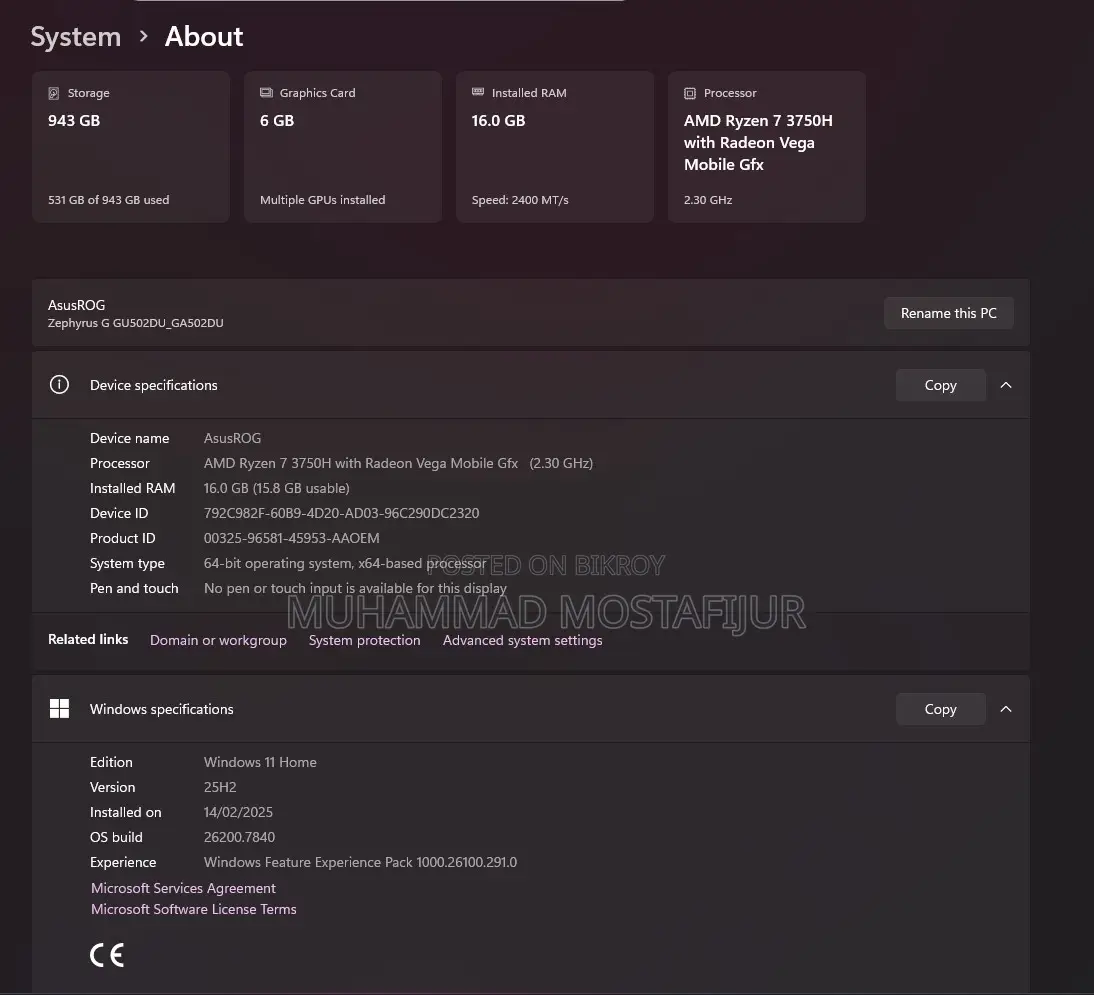Click 'Zephyrus G GU502DU_GA502DU' model text
Image resolution: width=1094 pixels, height=995 pixels.
pos(135,323)
